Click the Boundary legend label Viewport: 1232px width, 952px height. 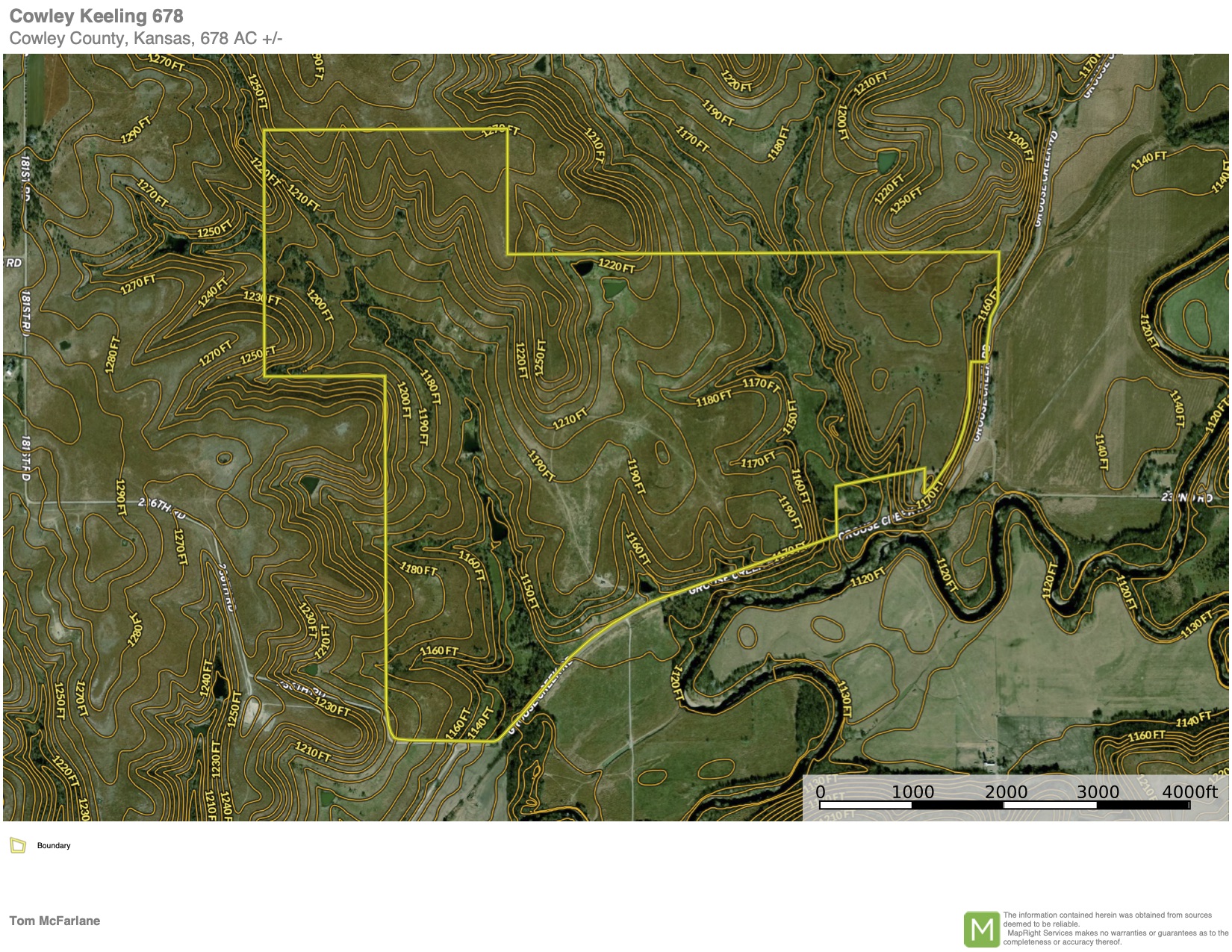[x=54, y=846]
